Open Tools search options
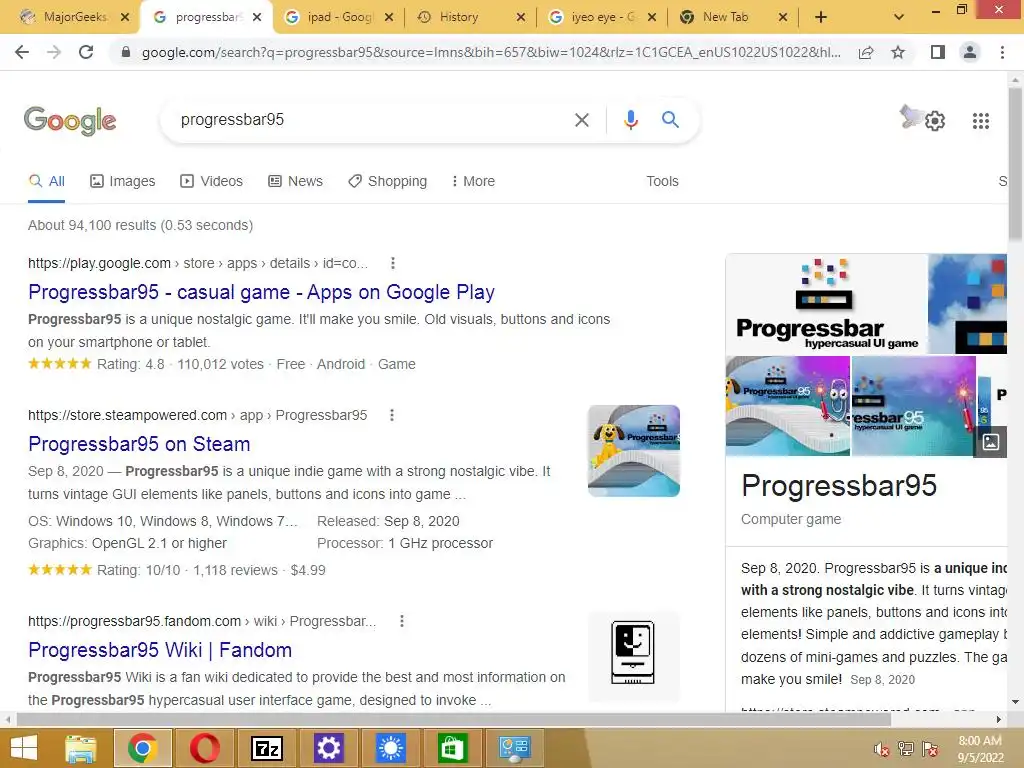This screenshot has width=1024, height=768. (662, 181)
